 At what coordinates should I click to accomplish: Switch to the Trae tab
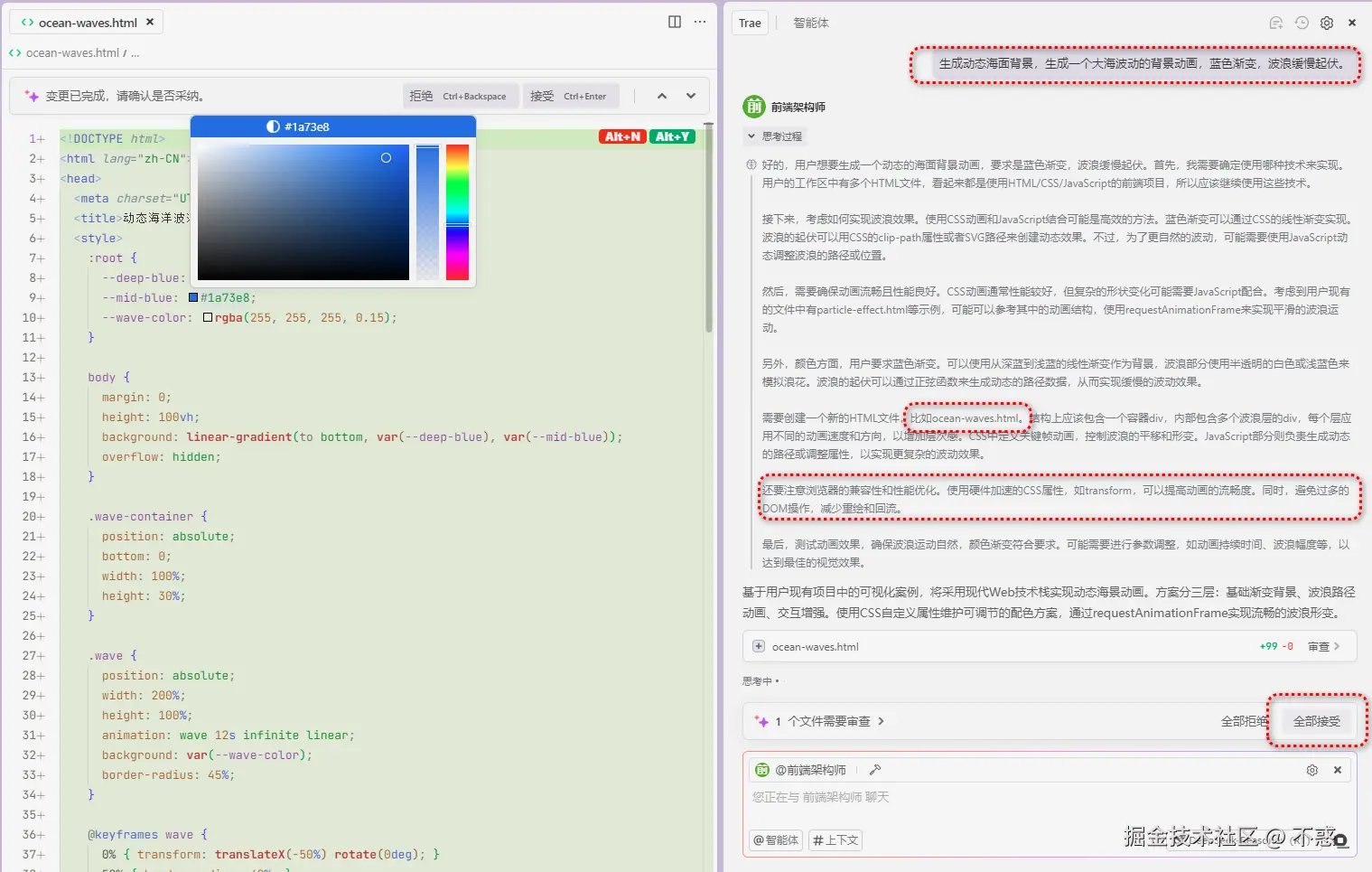(x=750, y=23)
